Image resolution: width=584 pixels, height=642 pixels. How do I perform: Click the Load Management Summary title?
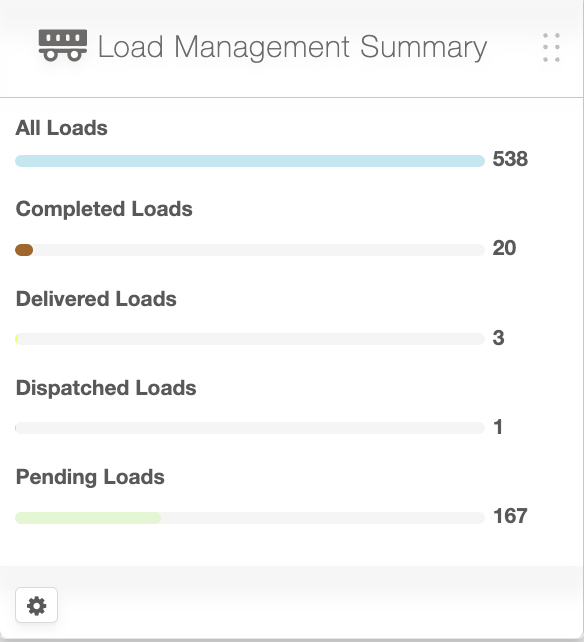point(292,47)
